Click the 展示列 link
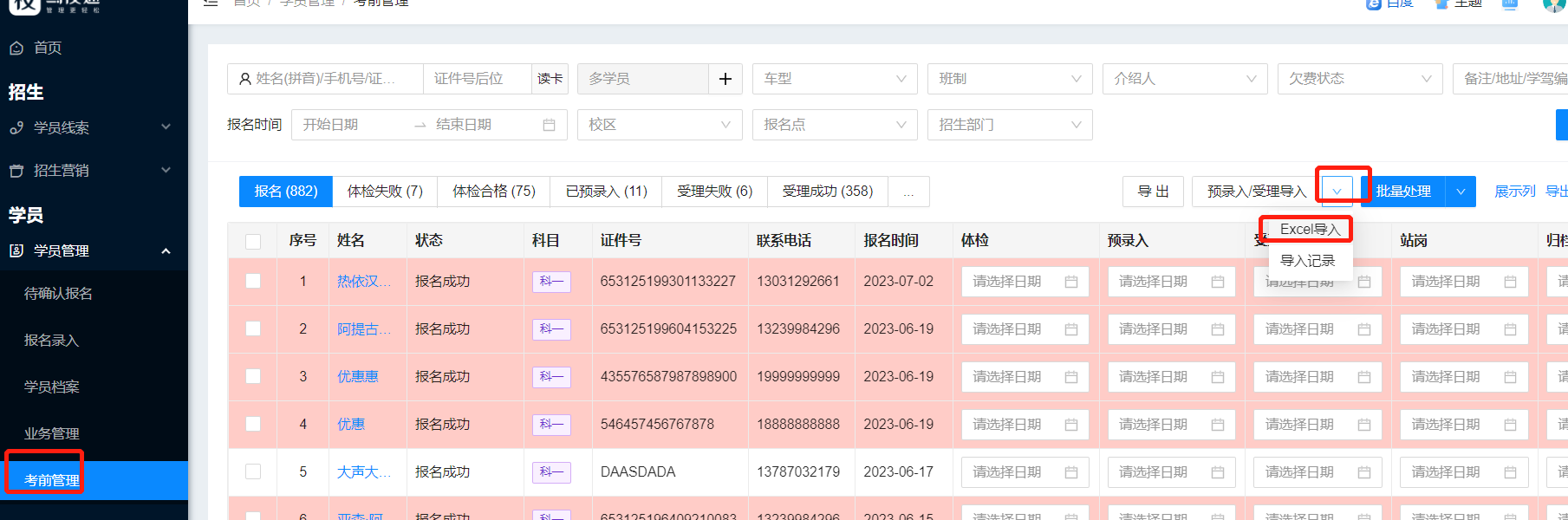 tap(1514, 192)
